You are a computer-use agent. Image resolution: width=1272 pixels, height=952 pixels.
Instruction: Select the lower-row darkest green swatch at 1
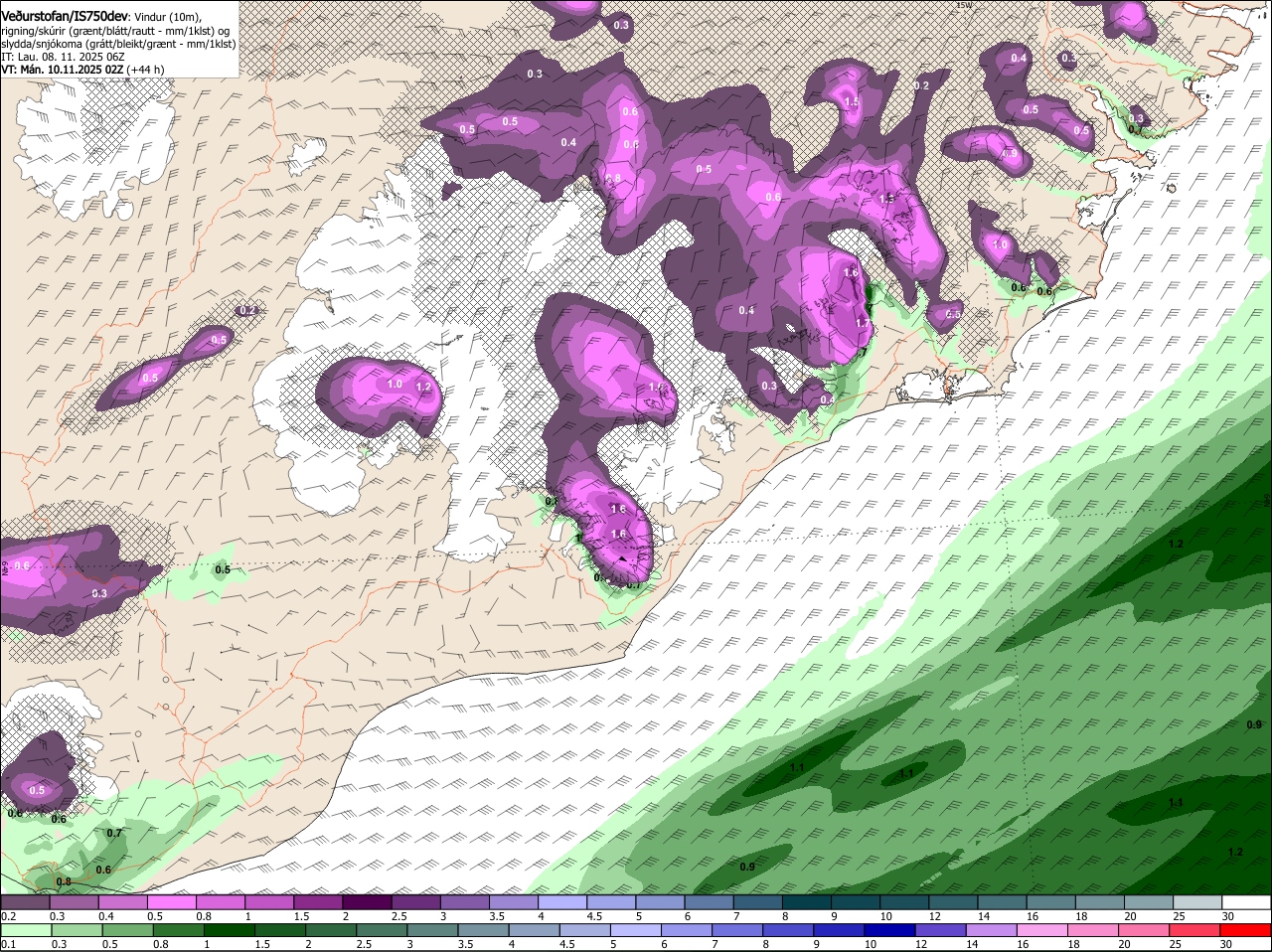coord(229,931)
